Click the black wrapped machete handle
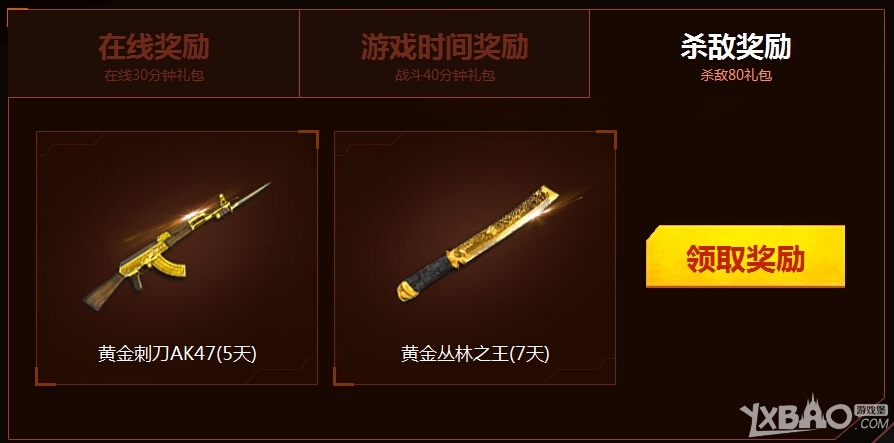Screen dimensions: 894x443 tap(424, 275)
